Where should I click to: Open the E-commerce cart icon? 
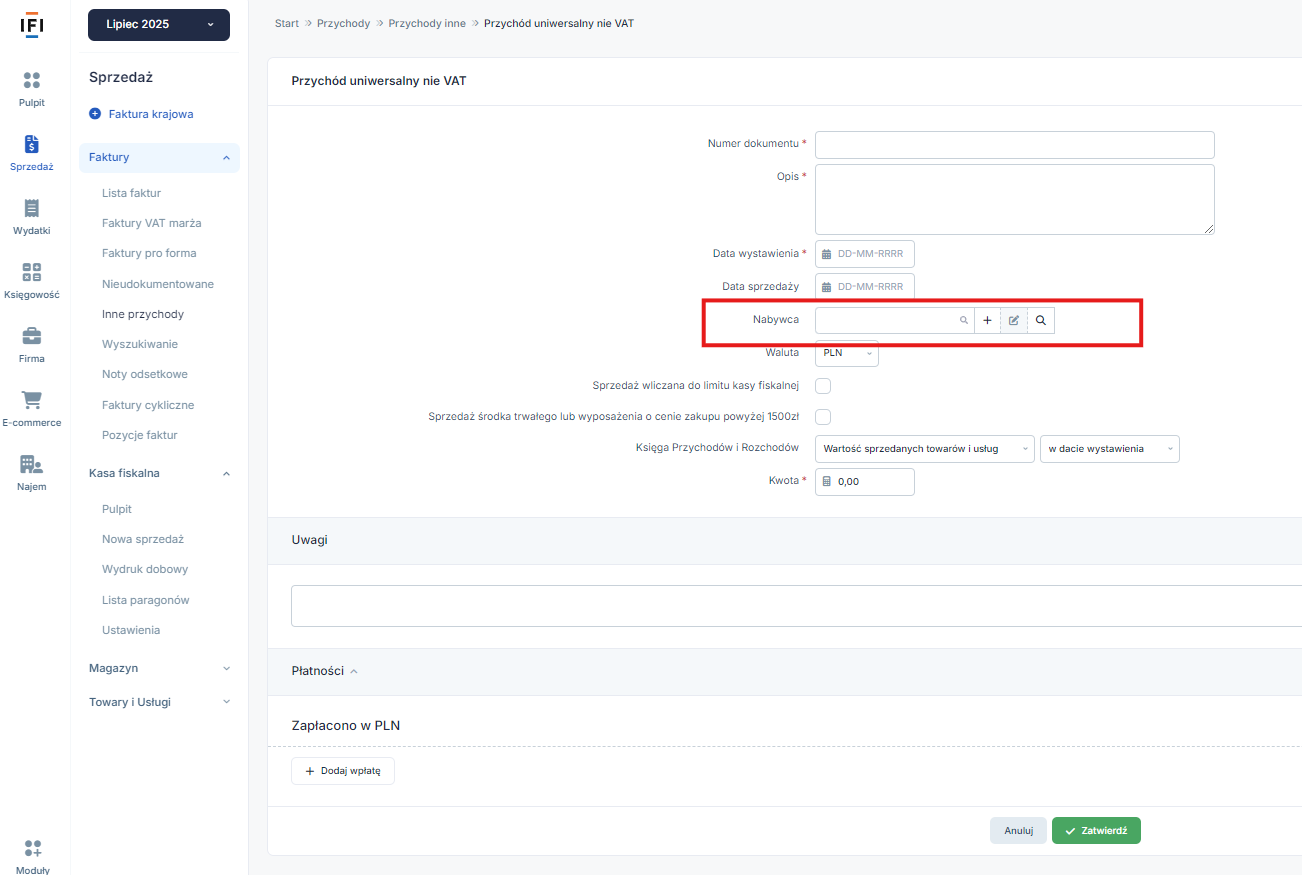[x=32, y=400]
